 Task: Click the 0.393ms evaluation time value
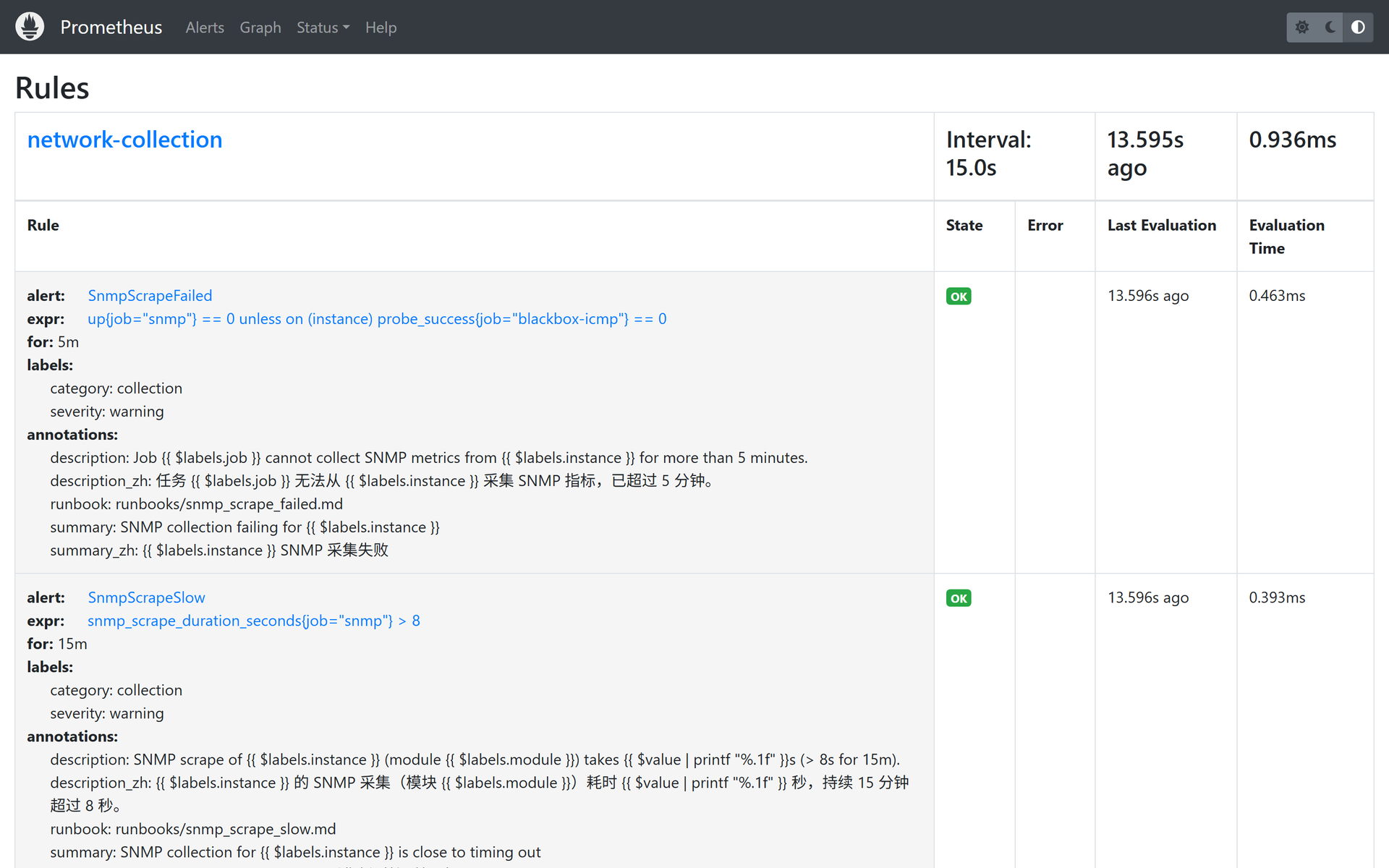(x=1277, y=597)
